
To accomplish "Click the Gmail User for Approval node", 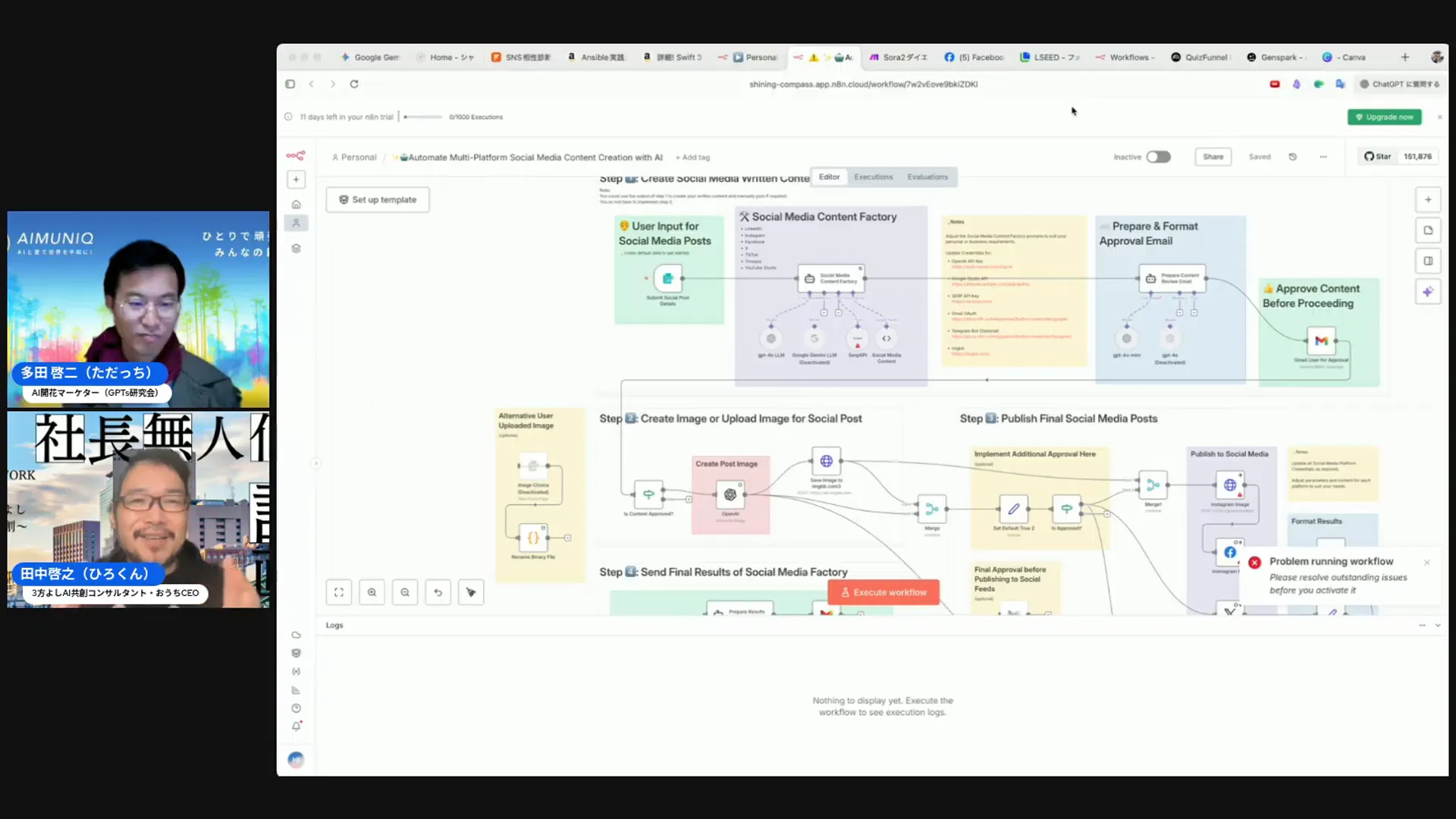I will (x=1321, y=341).
